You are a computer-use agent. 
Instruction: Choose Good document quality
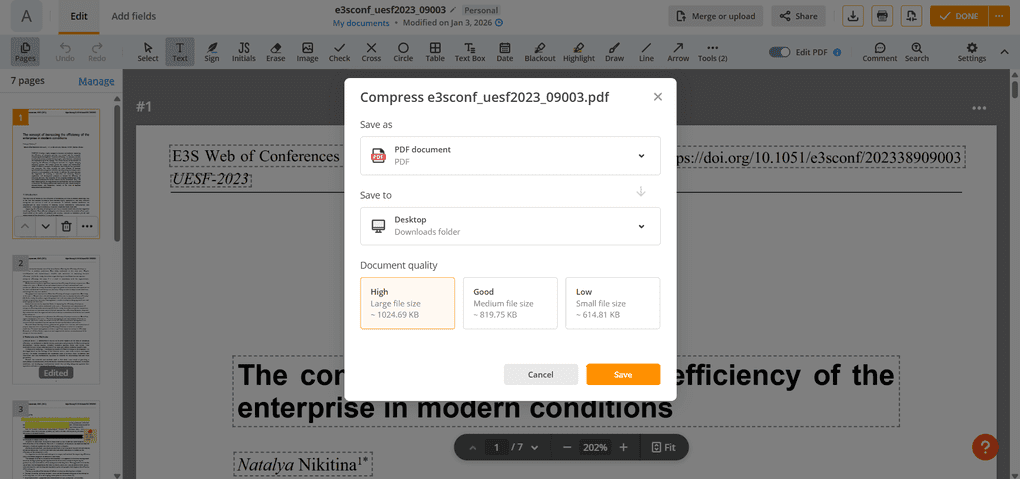[x=510, y=303]
